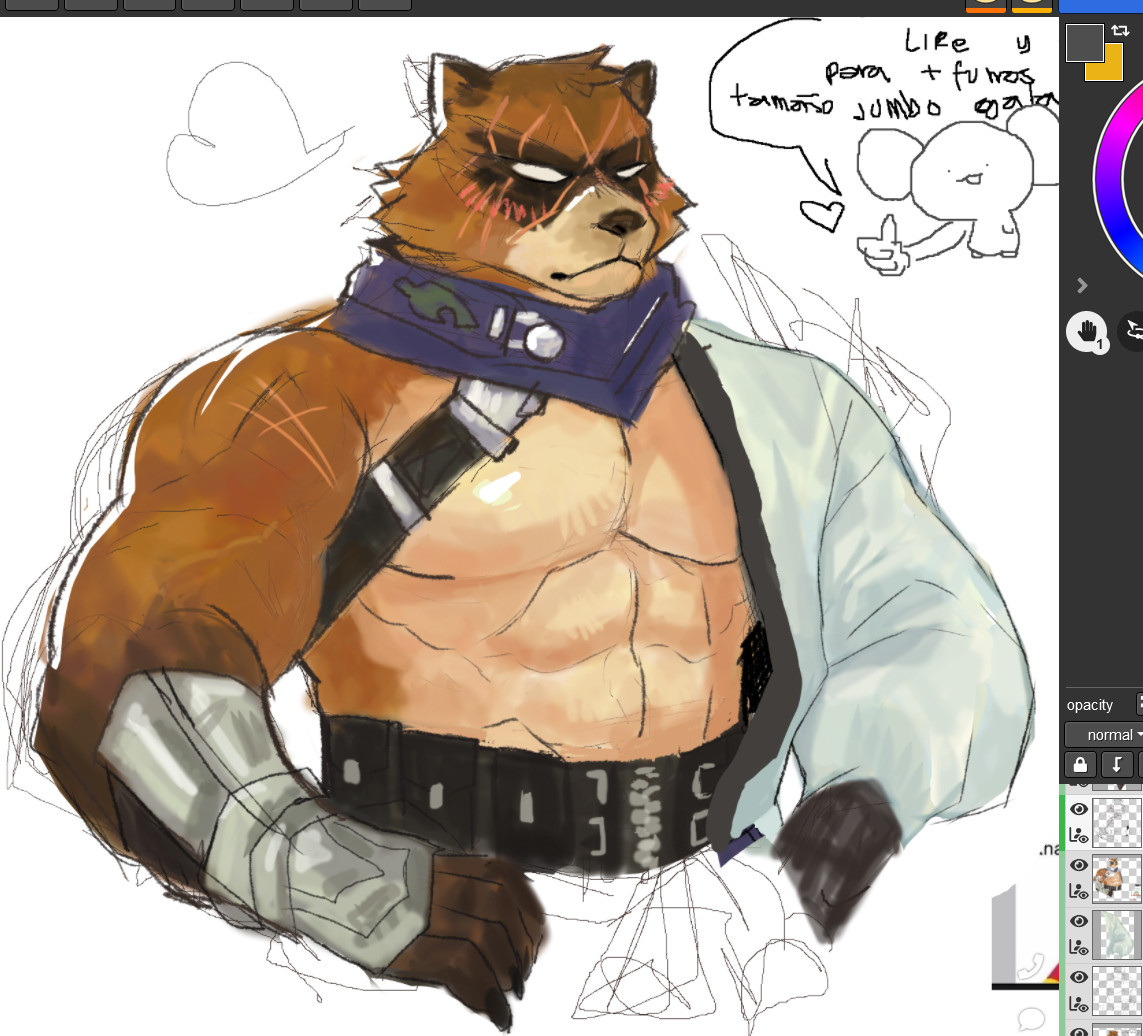
Task: Lock the selected layer
Action: coord(1080,764)
